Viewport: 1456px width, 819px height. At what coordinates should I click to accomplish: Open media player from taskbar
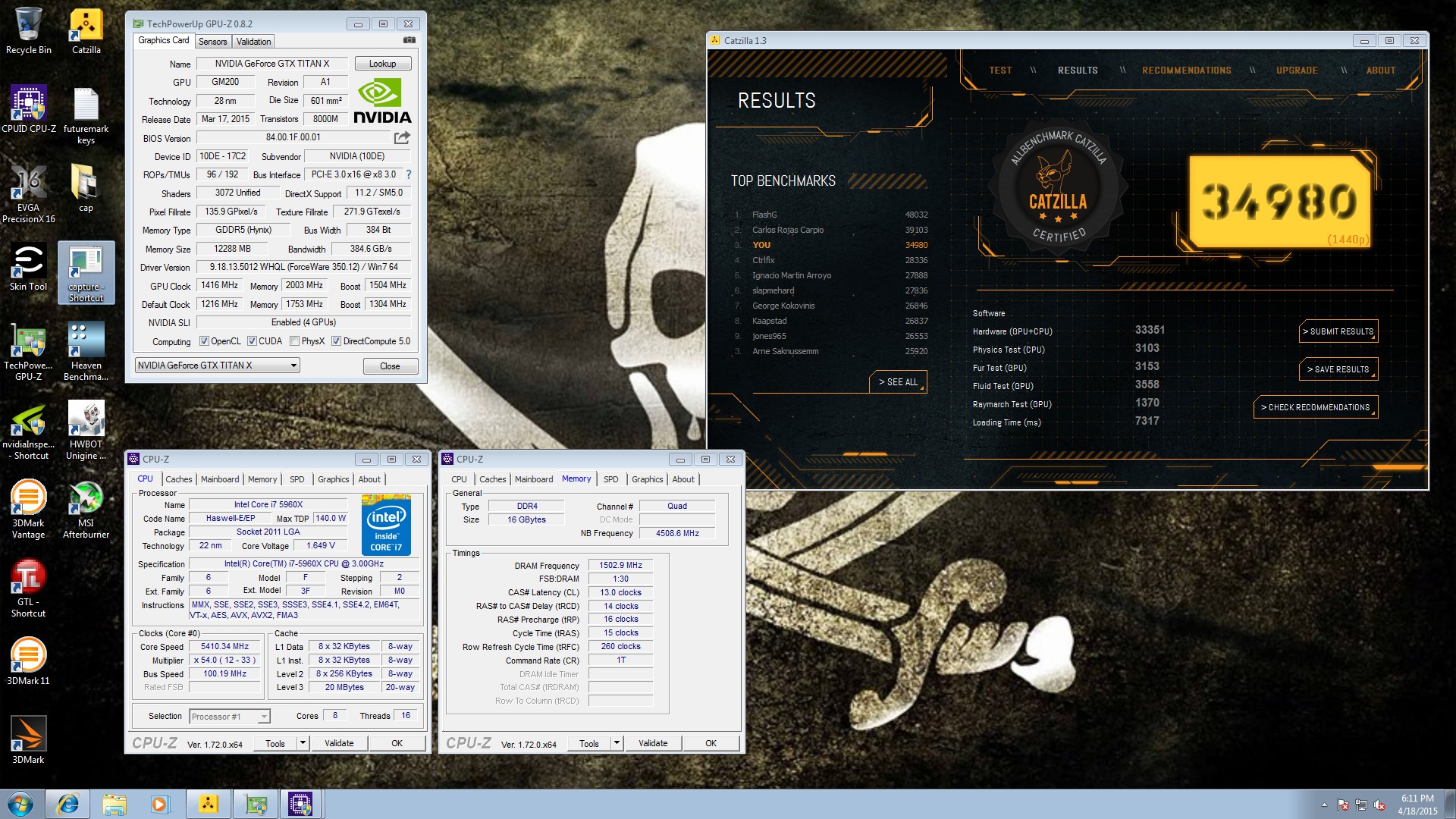coord(160,804)
